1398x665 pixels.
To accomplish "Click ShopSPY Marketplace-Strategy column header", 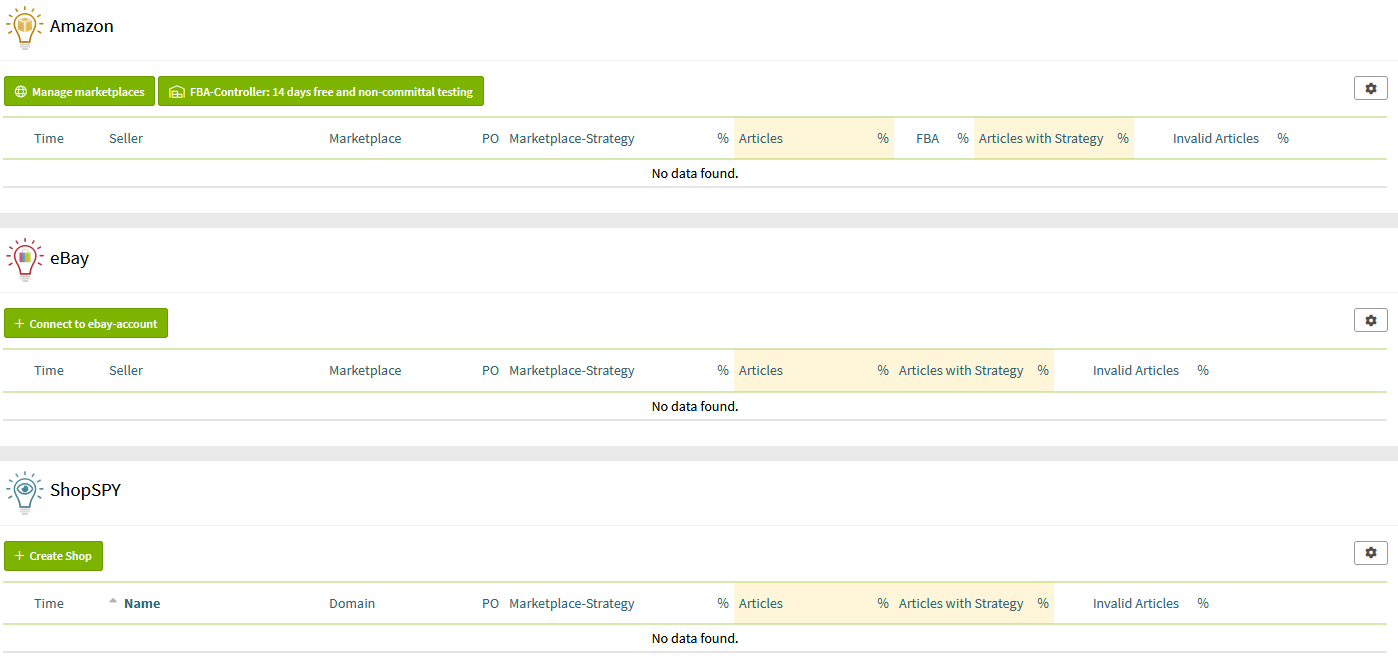I will [572, 603].
